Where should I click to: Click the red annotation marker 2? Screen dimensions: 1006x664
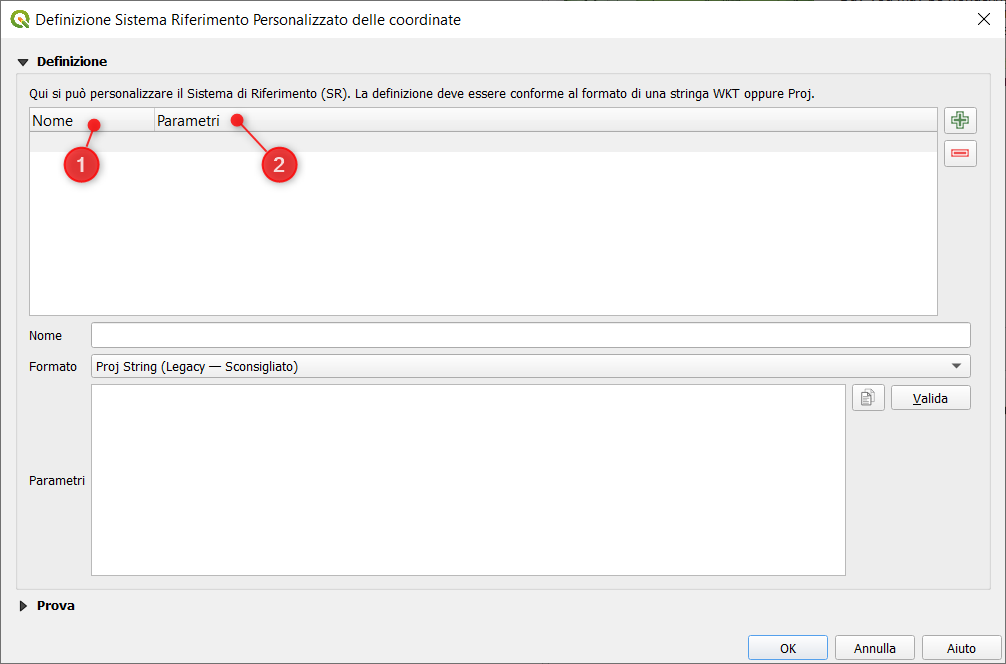[279, 164]
